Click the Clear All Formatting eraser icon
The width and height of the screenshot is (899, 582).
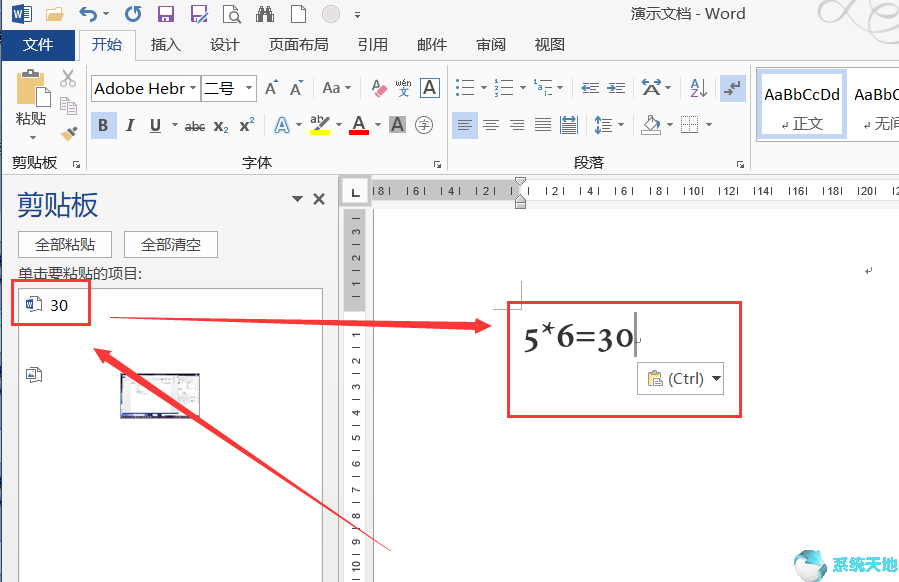378,88
